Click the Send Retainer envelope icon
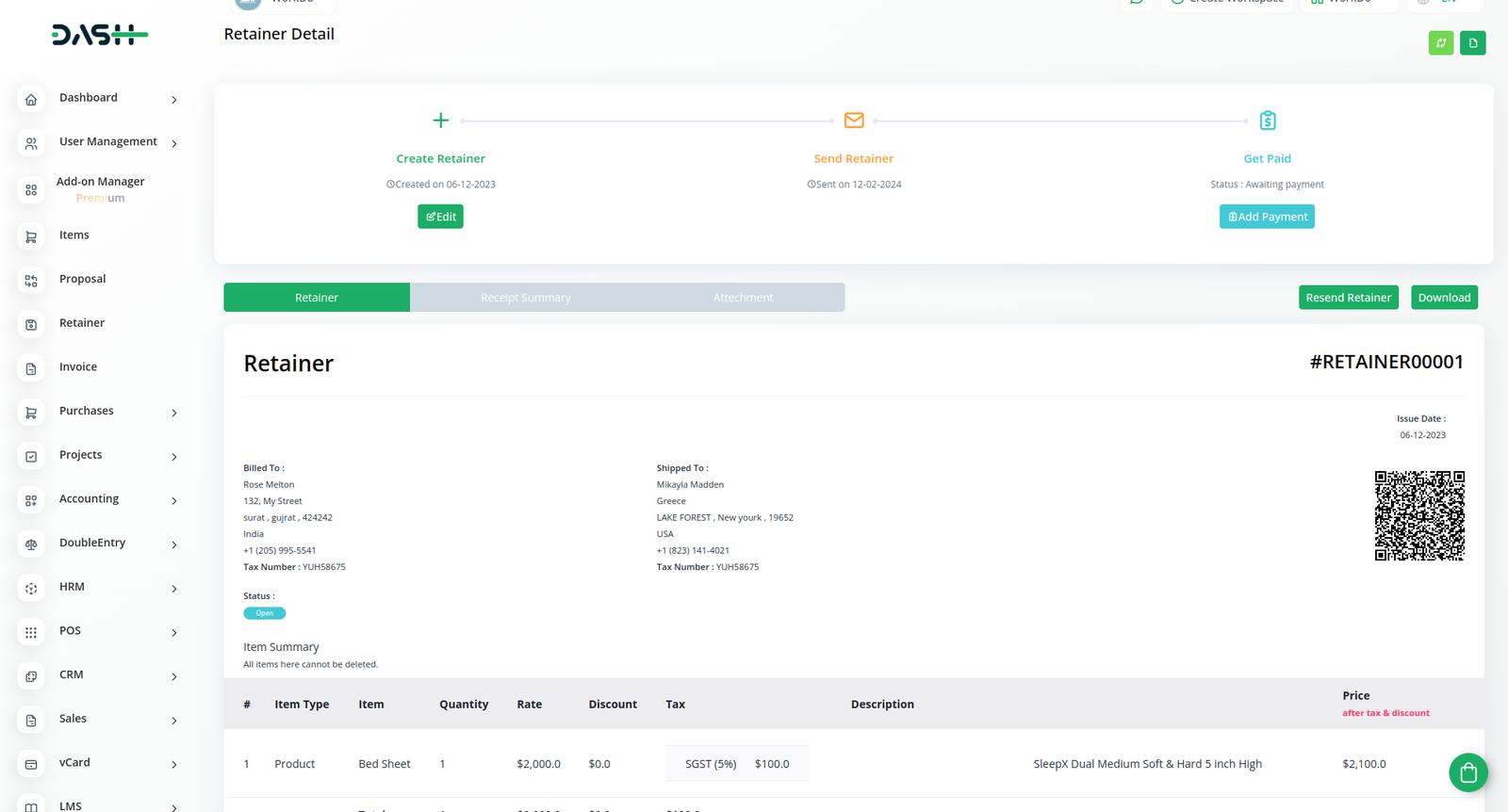This screenshot has height=812, width=1508. 854,121
